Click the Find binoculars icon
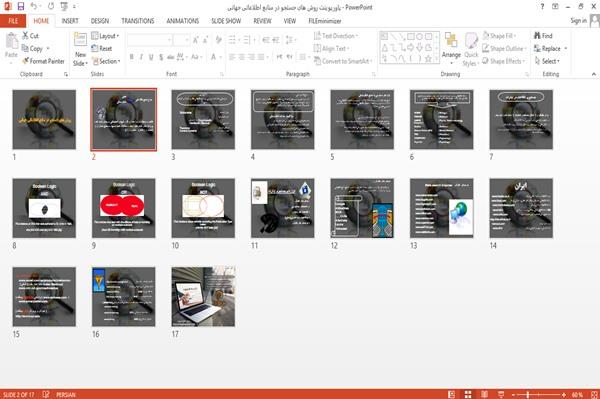 point(537,36)
